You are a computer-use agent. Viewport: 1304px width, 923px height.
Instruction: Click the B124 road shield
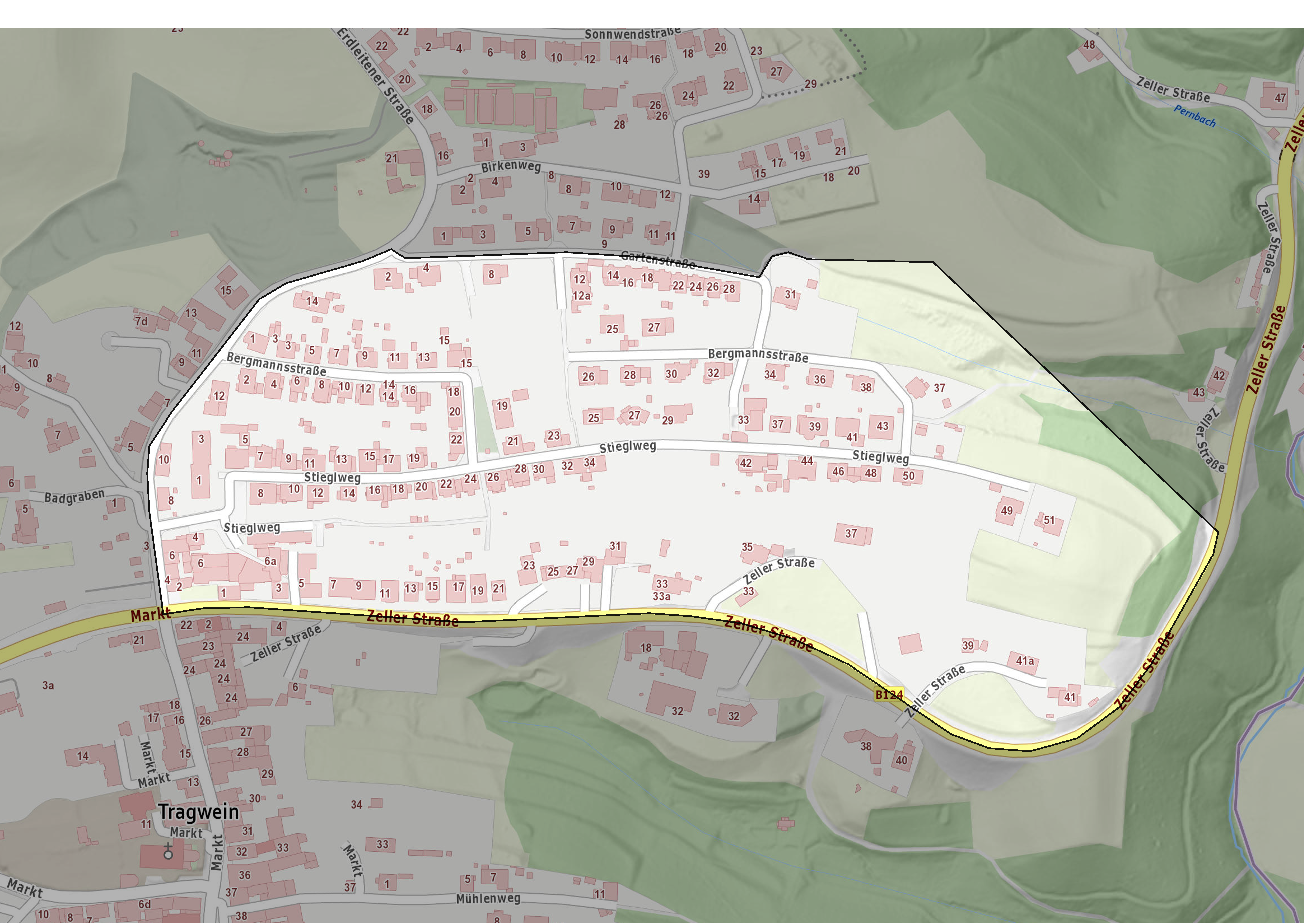(888, 694)
